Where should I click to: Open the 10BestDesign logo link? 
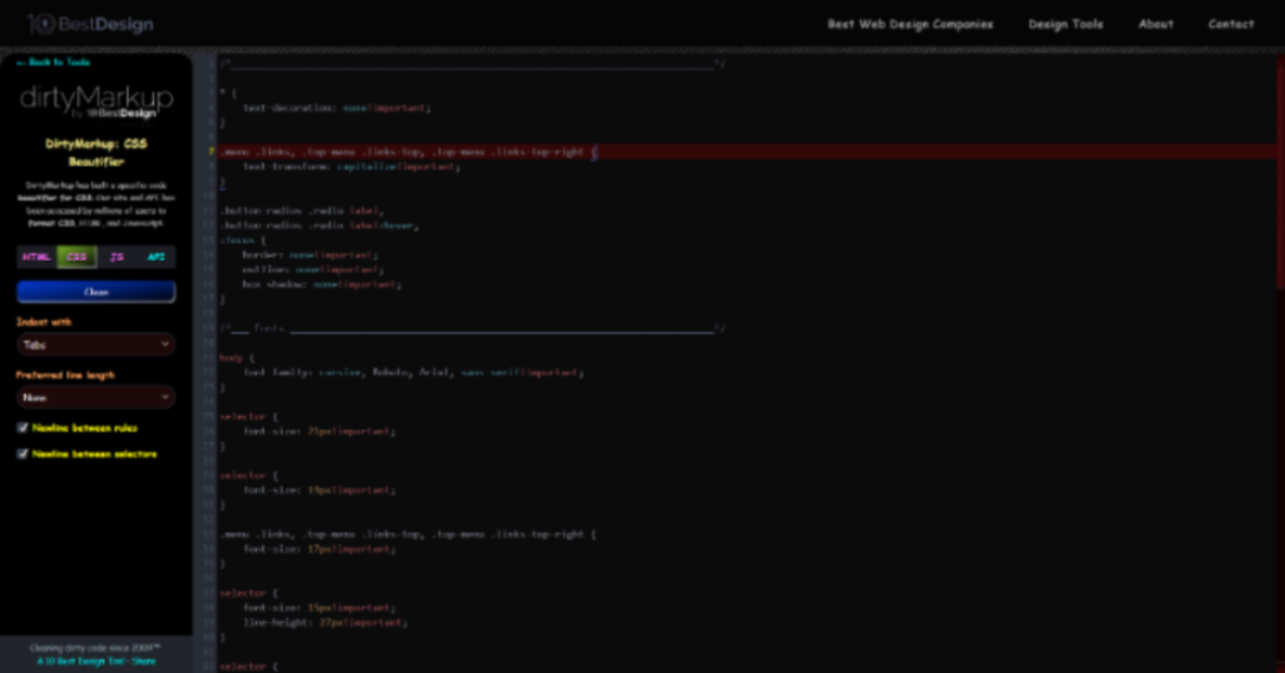(x=90, y=24)
